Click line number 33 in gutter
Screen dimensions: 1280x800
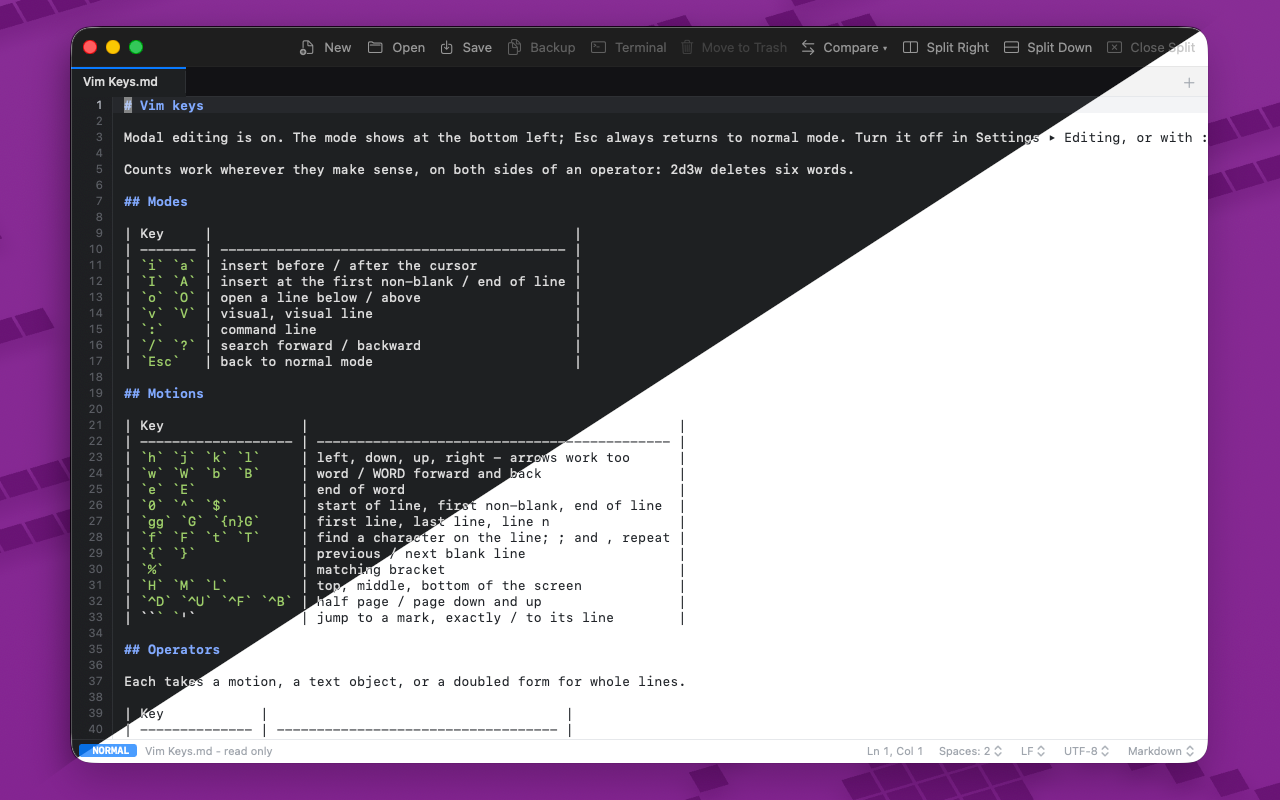(x=96, y=617)
